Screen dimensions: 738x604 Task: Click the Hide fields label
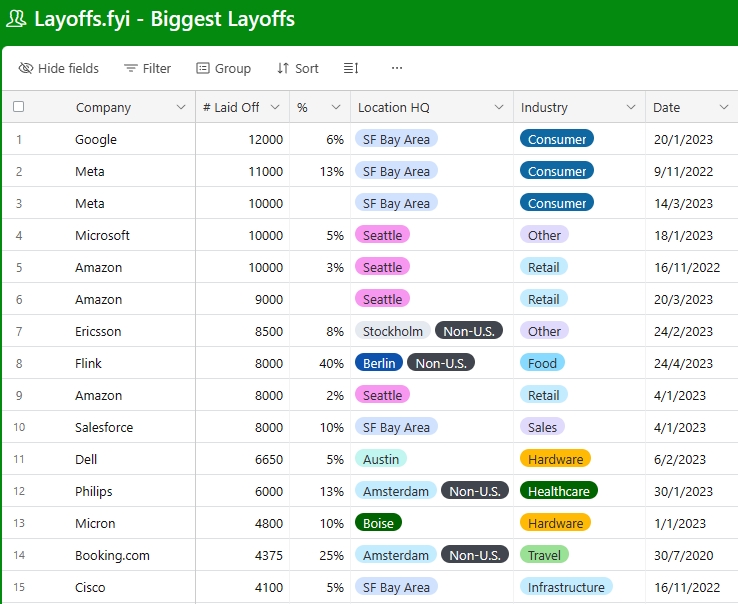pyautogui.click(x=68, y=69)
